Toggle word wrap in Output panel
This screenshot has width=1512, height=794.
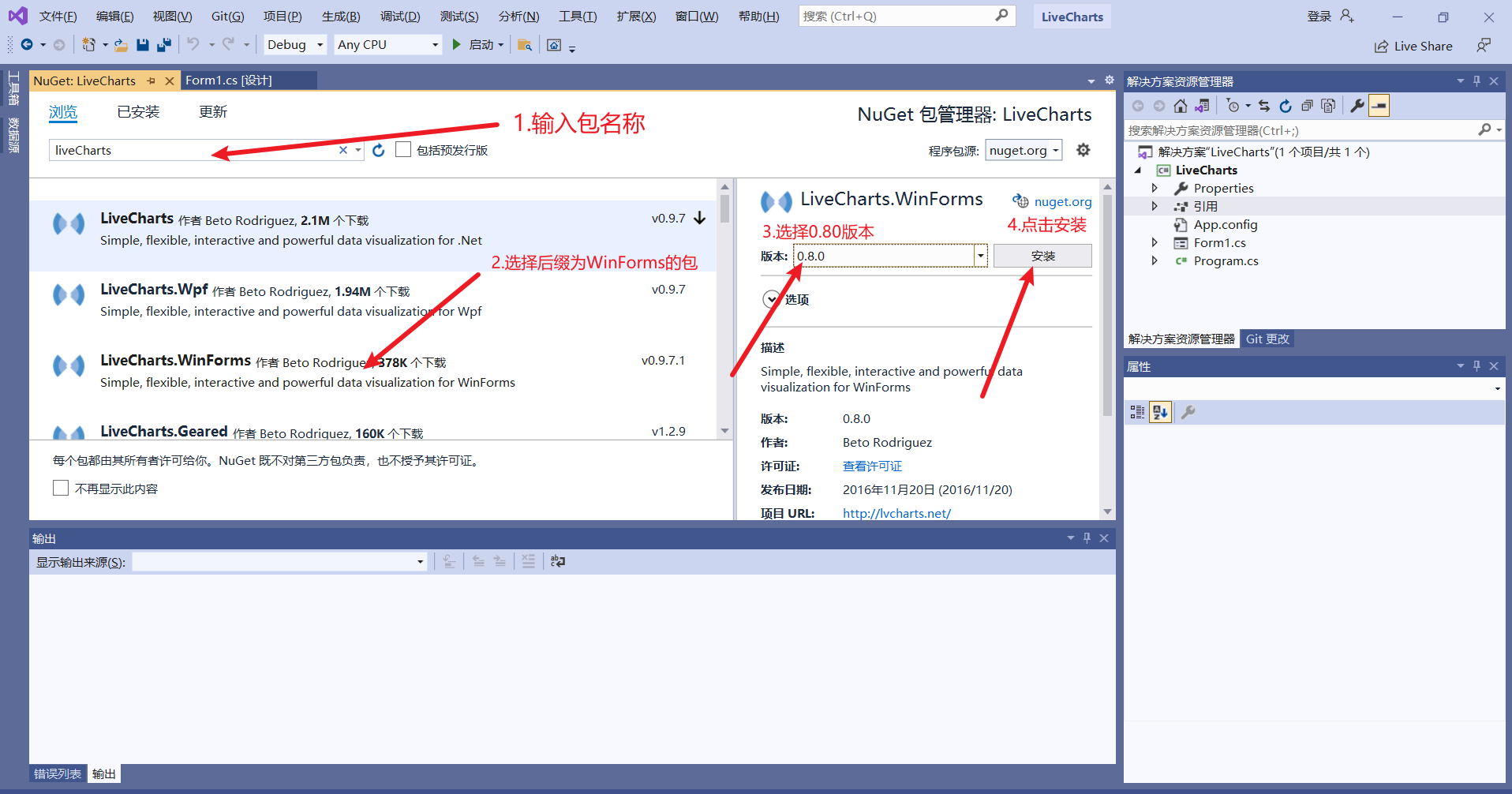[x=558, y=561]
